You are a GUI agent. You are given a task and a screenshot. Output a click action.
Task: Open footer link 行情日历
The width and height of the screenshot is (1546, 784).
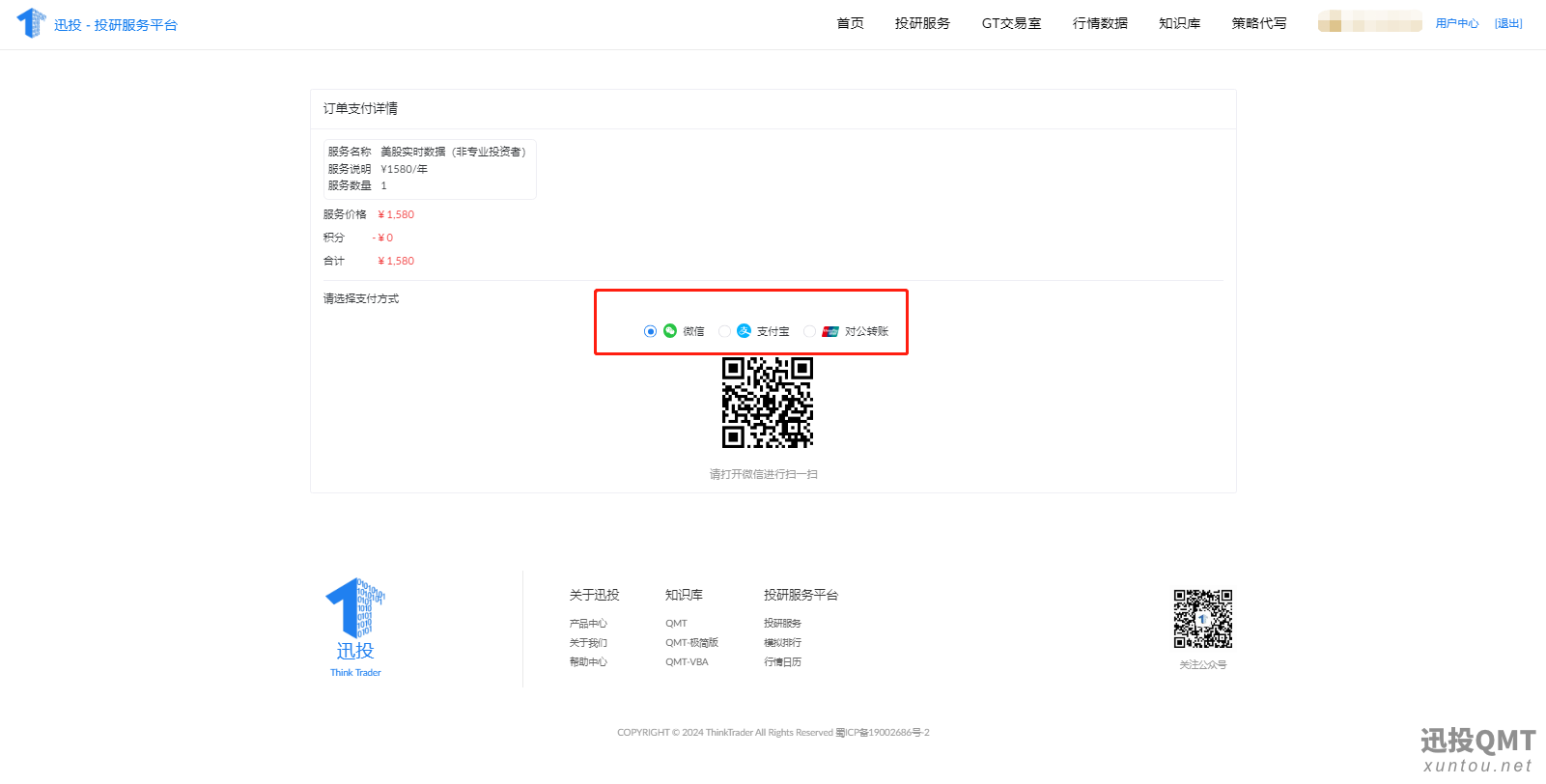[782, 662]
